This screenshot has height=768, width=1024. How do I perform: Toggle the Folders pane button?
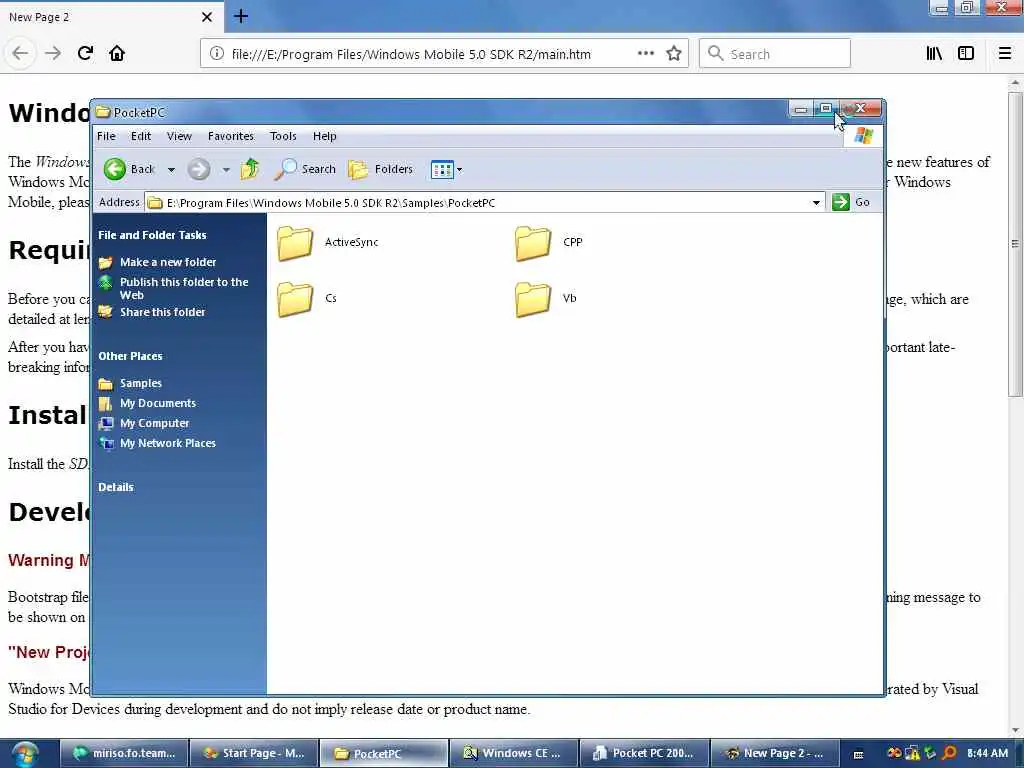click(x=381, y=169)
